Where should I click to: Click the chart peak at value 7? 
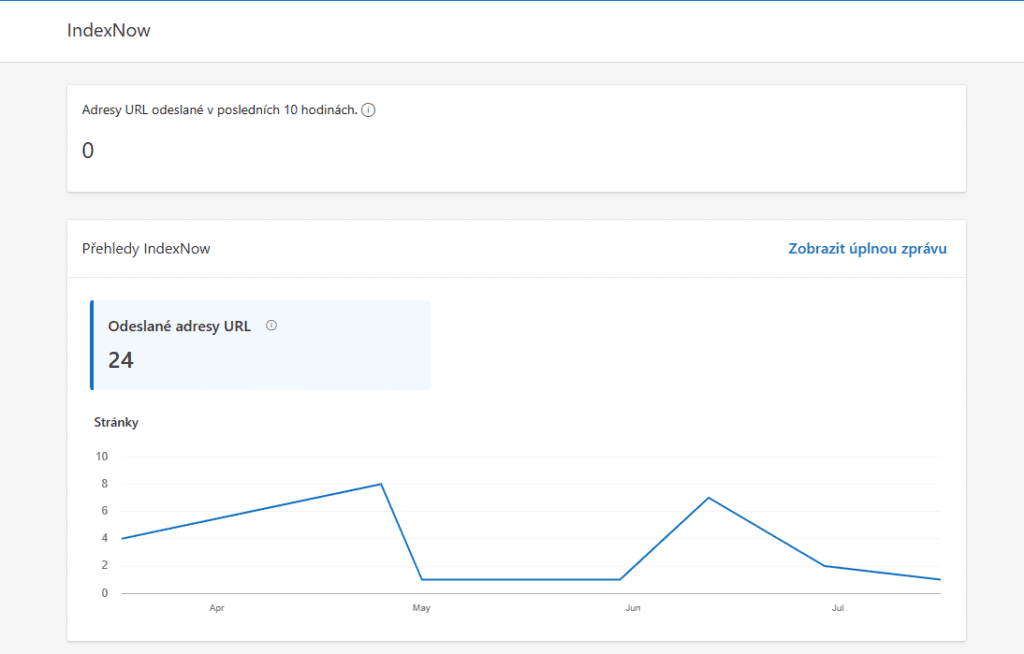click(708, 497)
